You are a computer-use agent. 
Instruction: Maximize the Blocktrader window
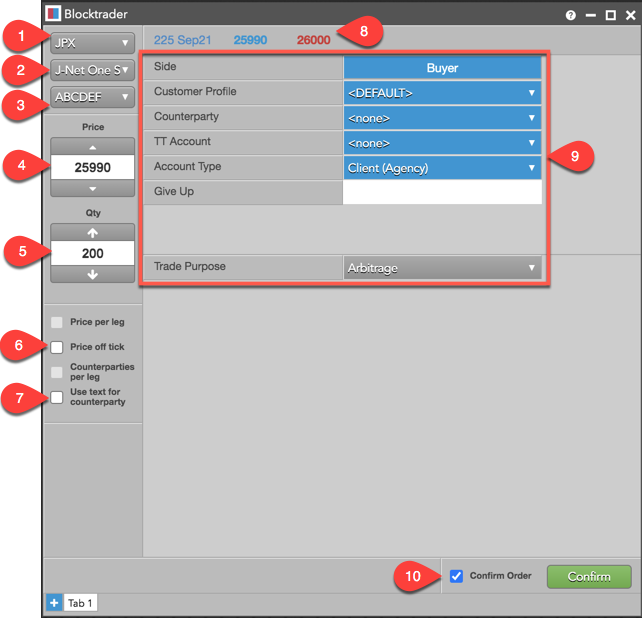pyautogui.click(x=610, y=15)
